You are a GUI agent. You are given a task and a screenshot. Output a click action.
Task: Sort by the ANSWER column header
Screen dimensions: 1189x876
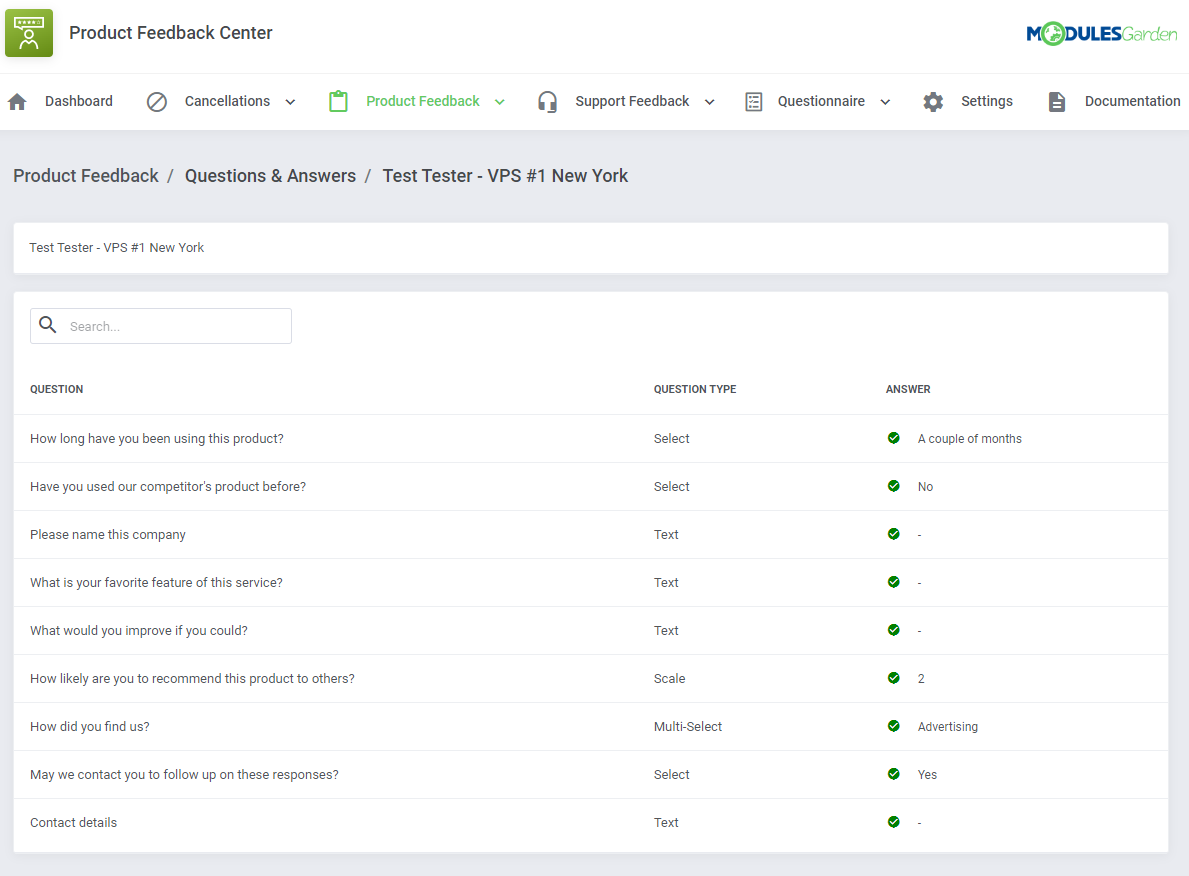point(908,389)
